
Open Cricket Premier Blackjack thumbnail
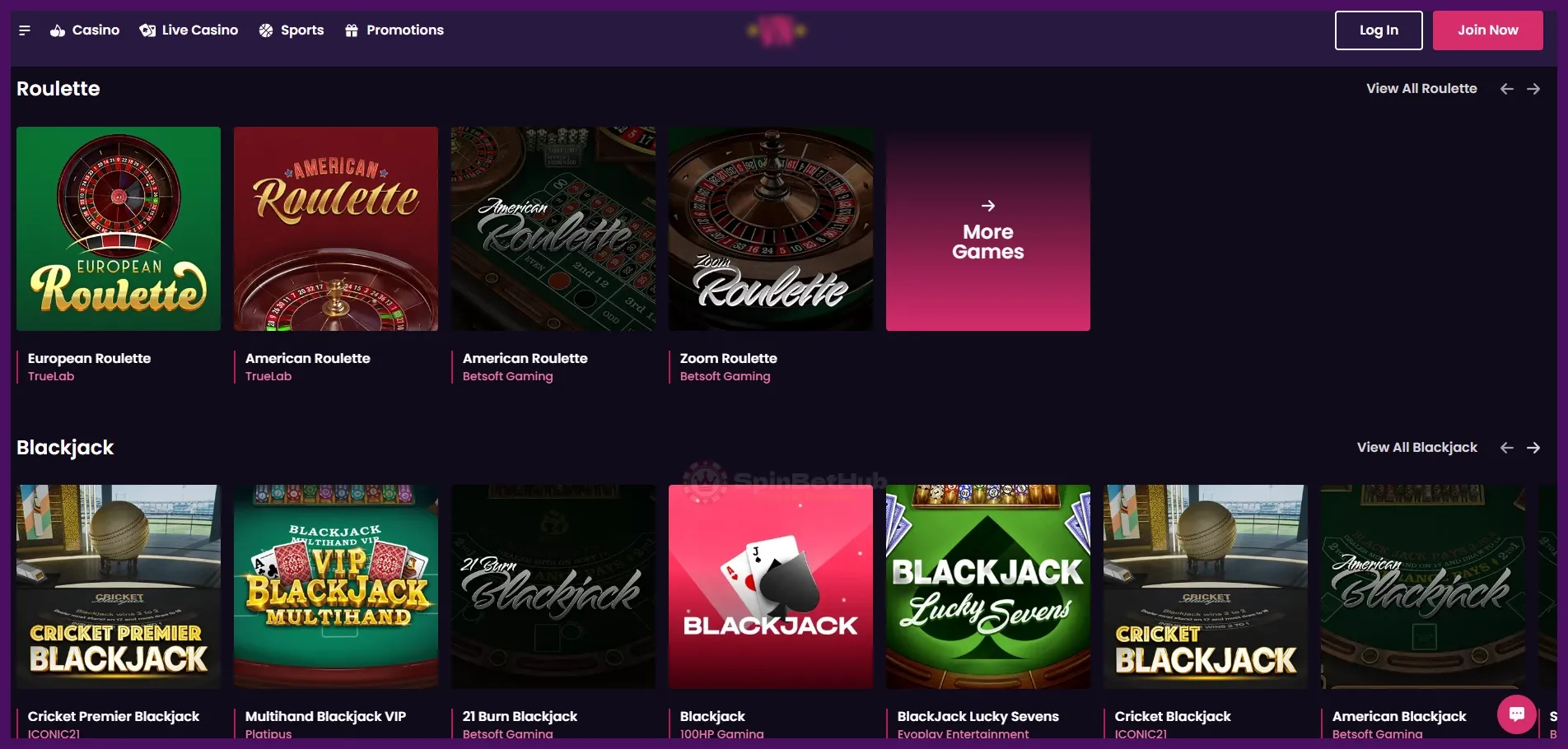click(x=119, y=587)
